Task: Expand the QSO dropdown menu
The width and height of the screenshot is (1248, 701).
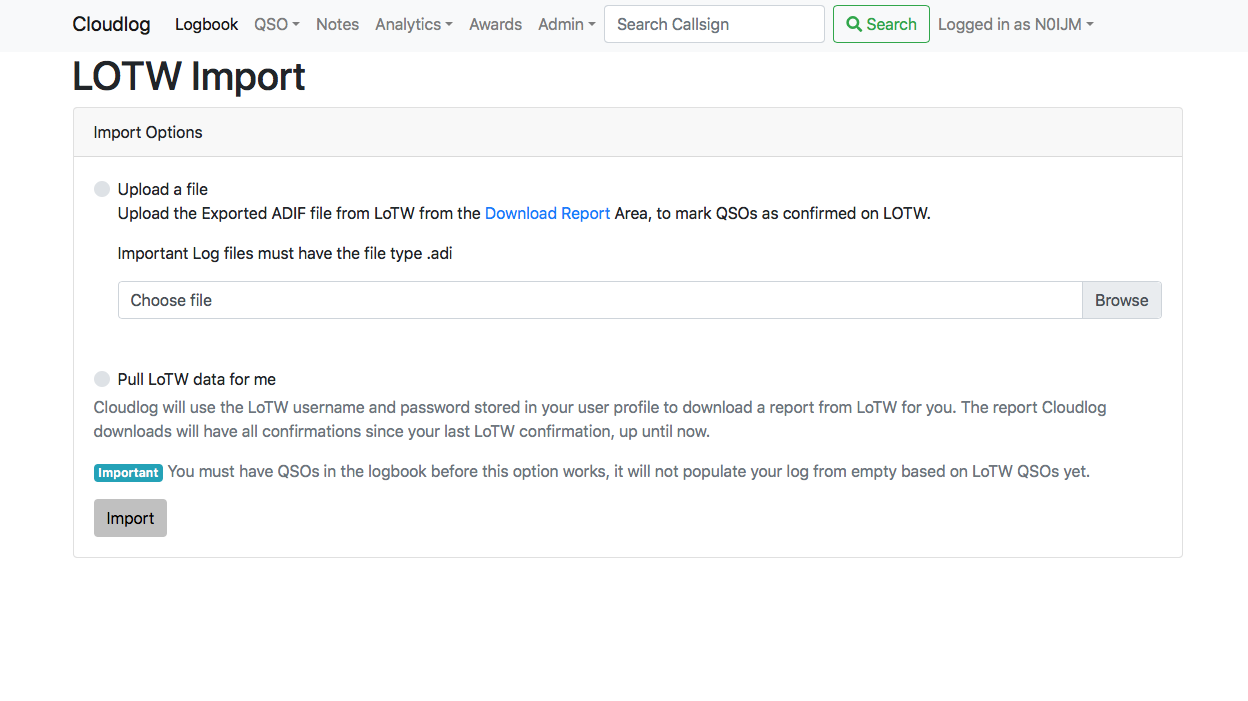Action: pos(277,24)
